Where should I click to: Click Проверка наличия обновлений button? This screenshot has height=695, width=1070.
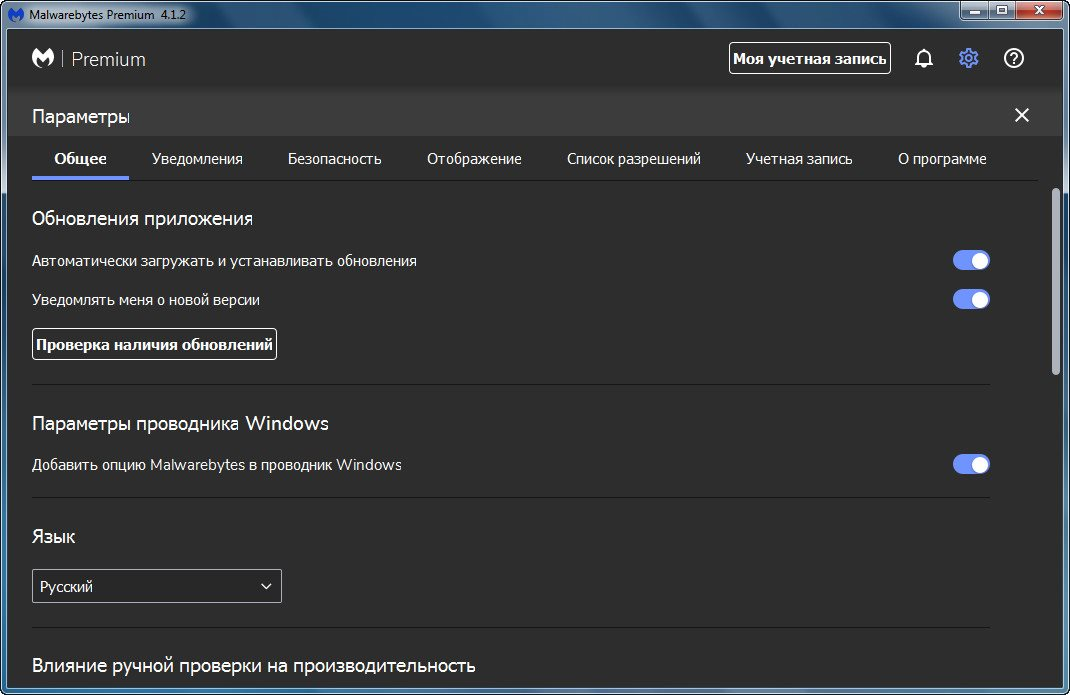pyautogui.click(x=154, y=344)
